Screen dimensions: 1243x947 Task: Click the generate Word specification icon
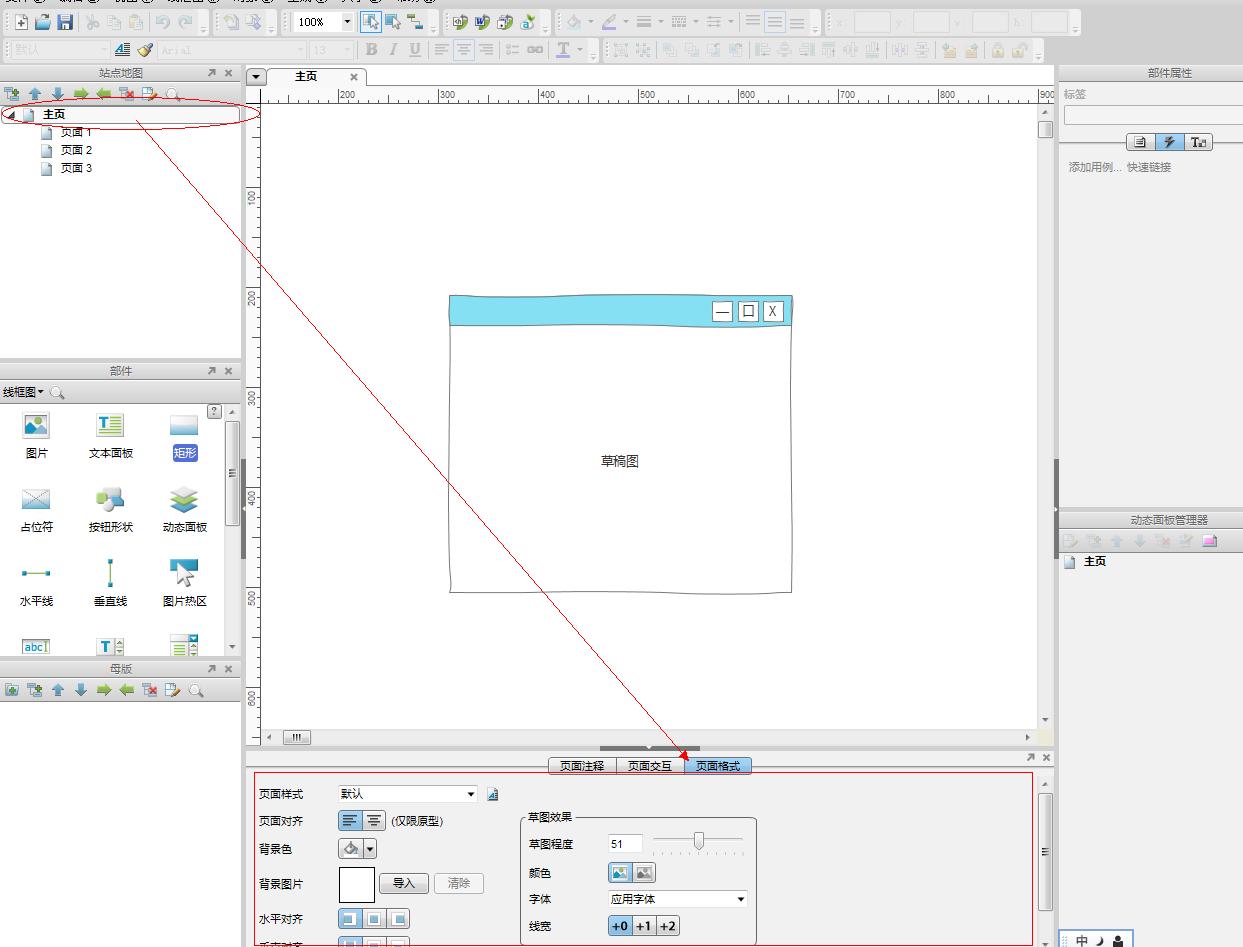pos(482,22)
